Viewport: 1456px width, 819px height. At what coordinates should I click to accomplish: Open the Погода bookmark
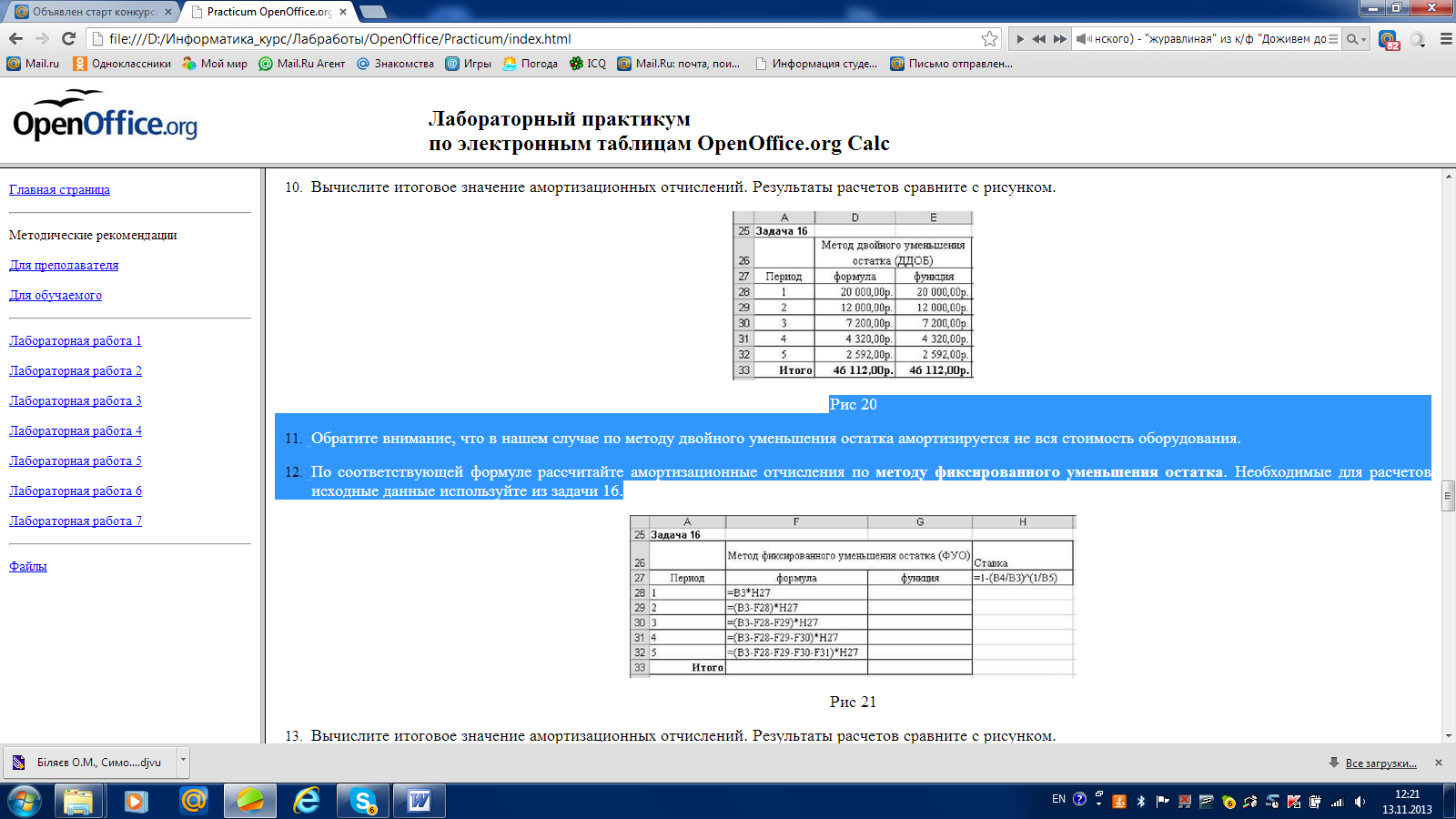(530, 64)
